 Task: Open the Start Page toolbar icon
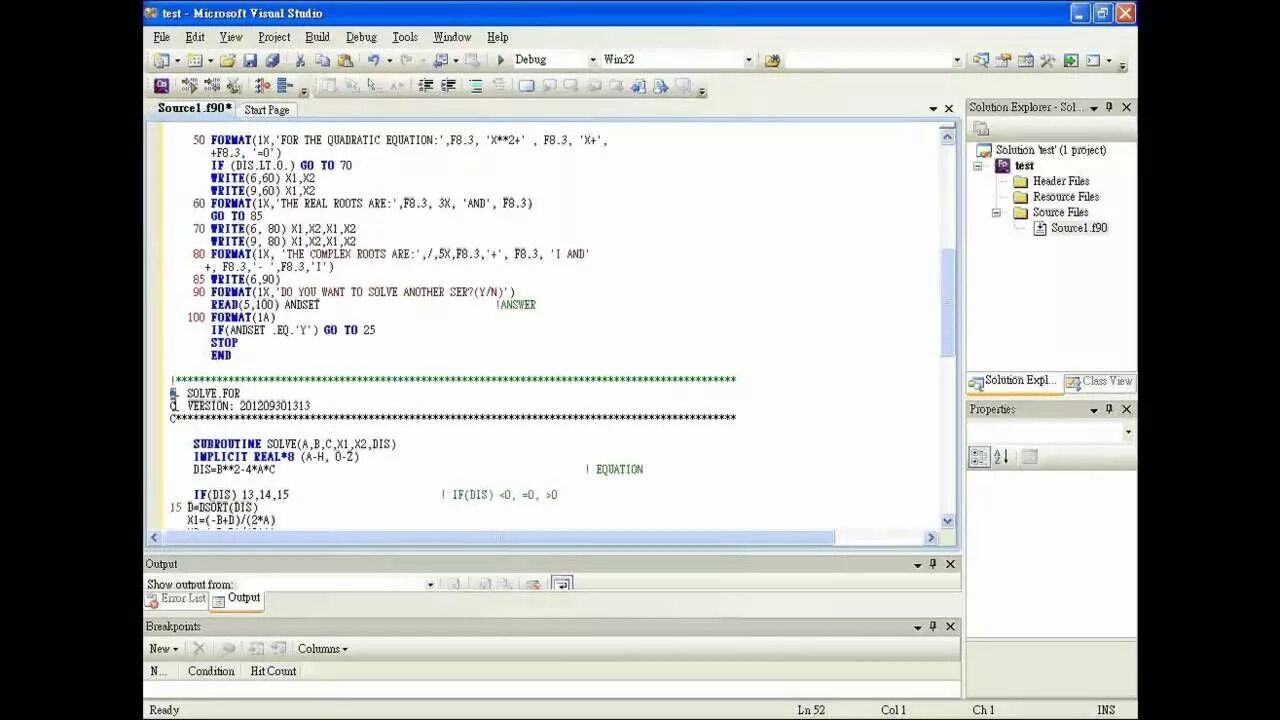(x=1071, y=60)
